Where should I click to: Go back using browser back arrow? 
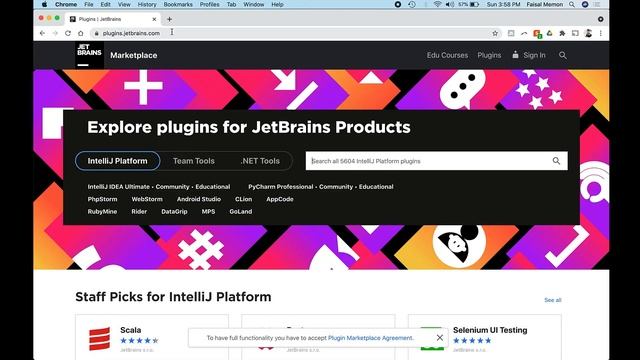[42, 33]
